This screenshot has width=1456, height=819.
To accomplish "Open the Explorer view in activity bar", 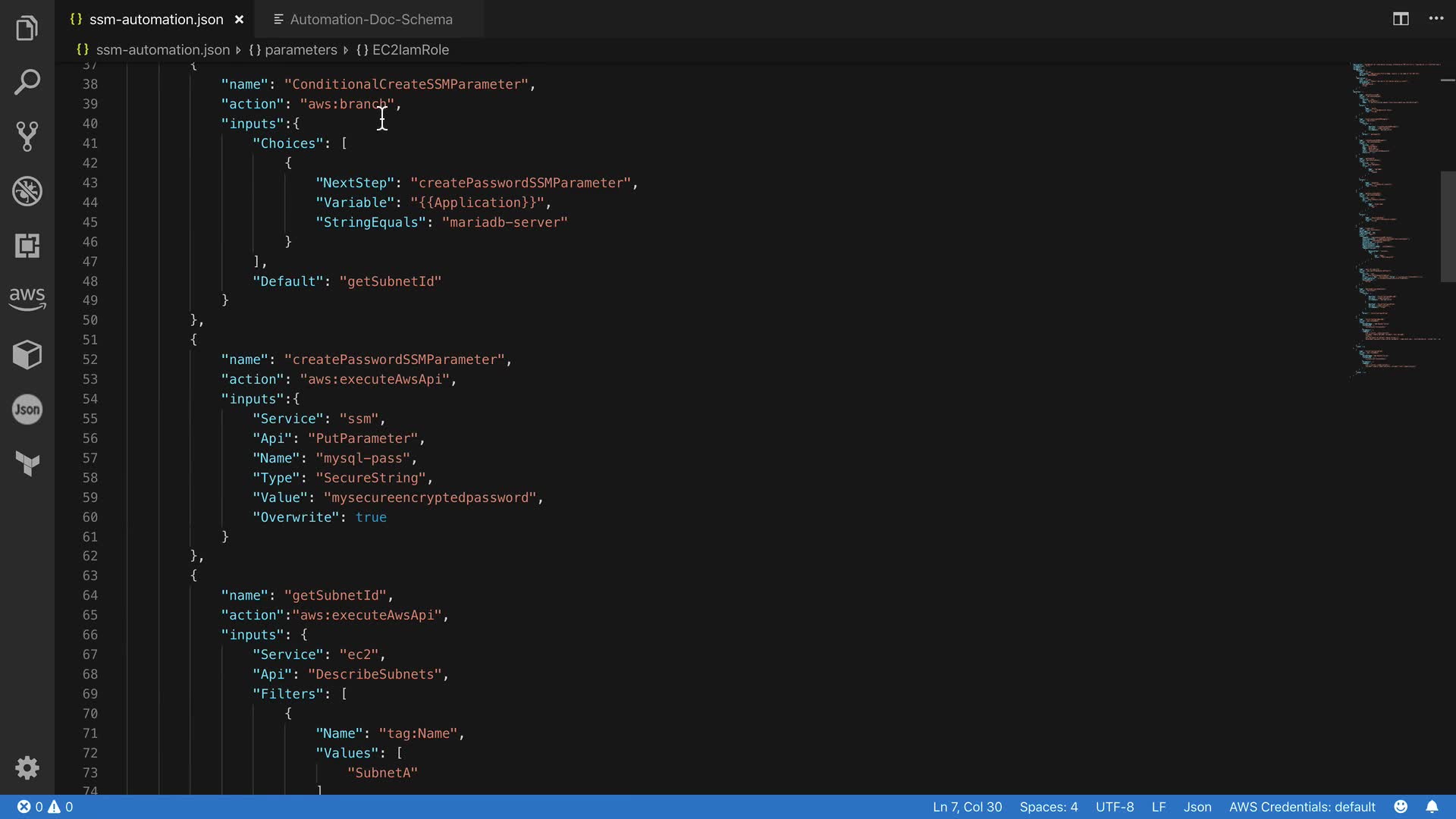I will pyautogui.click(x=27, y=29).
